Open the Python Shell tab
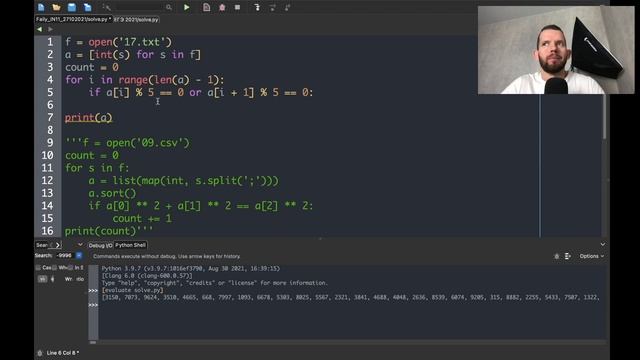 coord(130,245)
